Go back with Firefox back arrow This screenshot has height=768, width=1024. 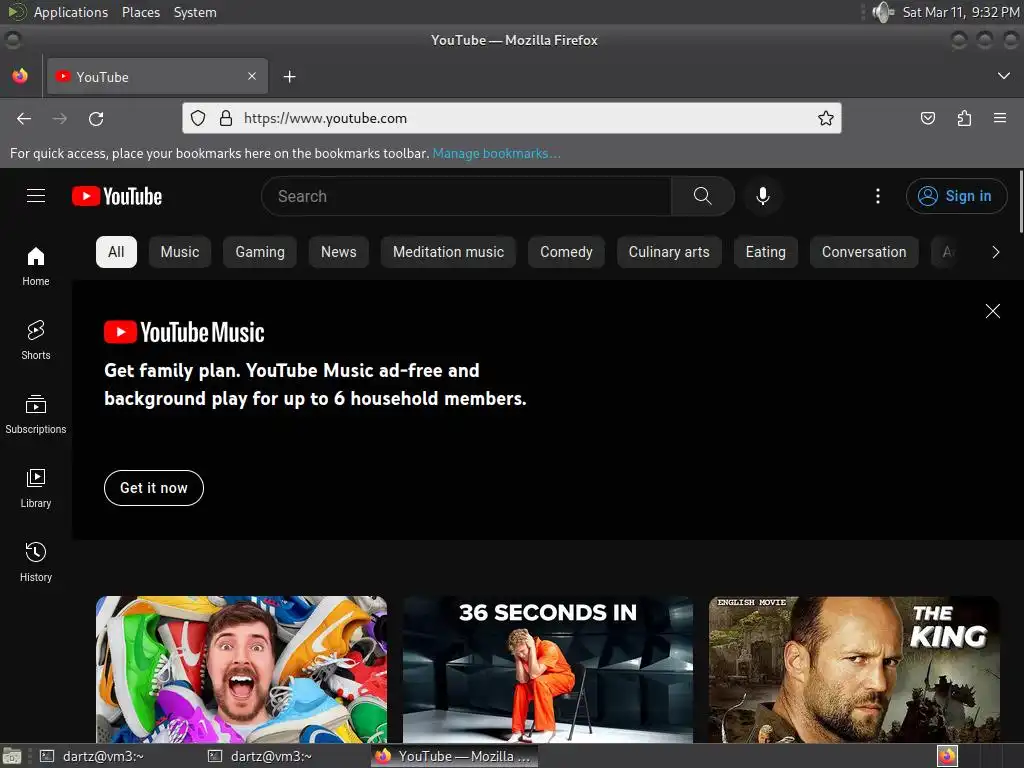coord(24,118)
